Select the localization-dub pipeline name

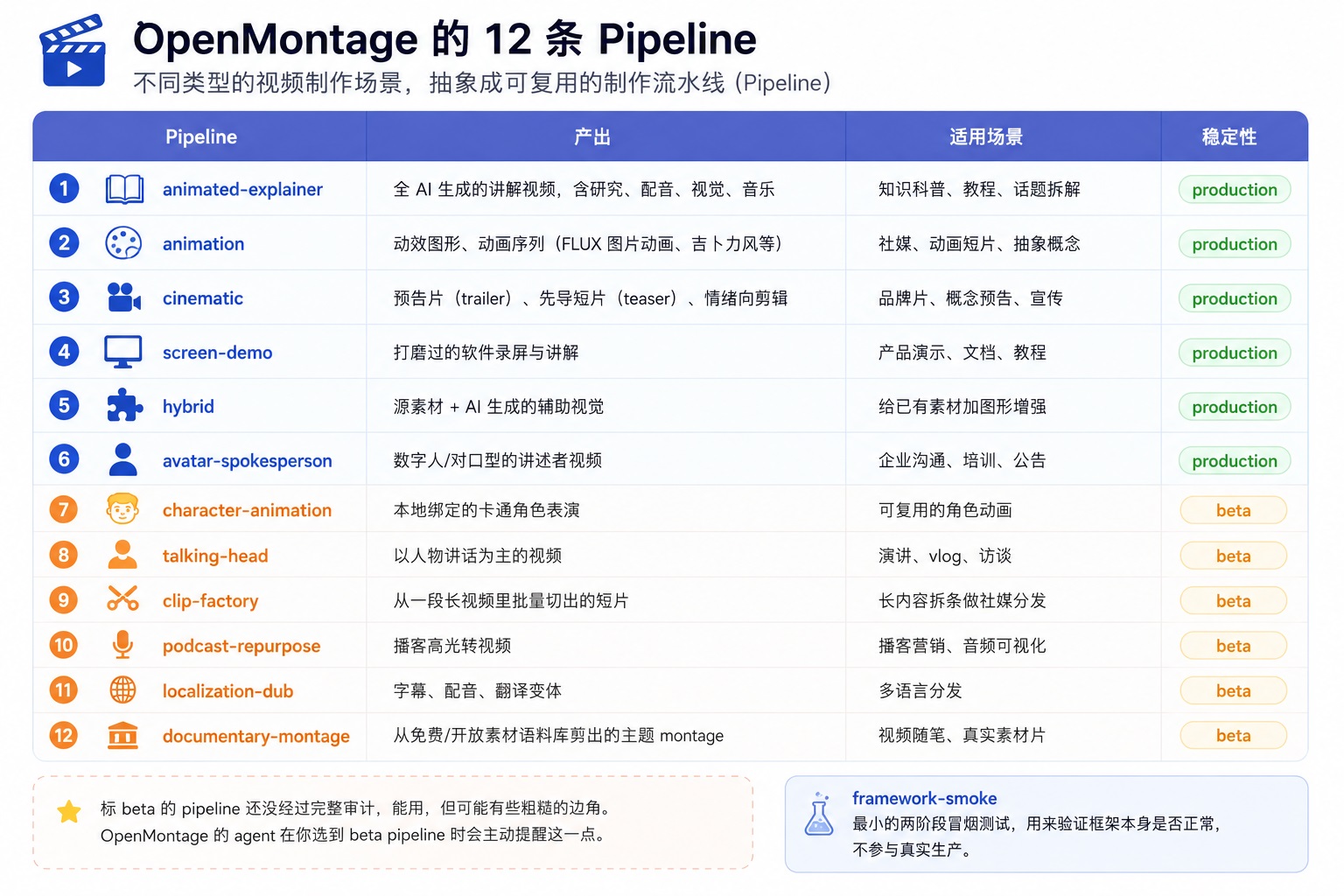coord(227,691)
